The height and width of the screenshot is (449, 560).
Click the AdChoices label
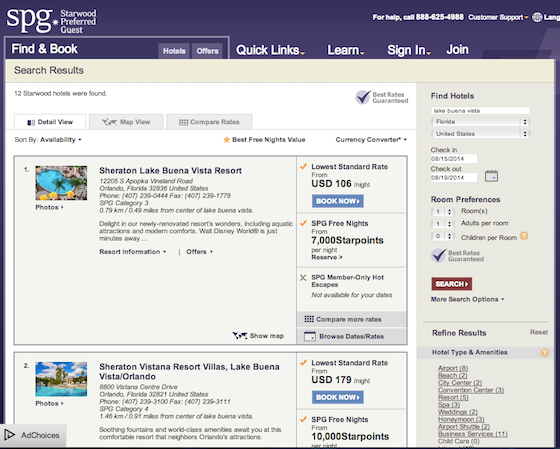tap(40, 435)
